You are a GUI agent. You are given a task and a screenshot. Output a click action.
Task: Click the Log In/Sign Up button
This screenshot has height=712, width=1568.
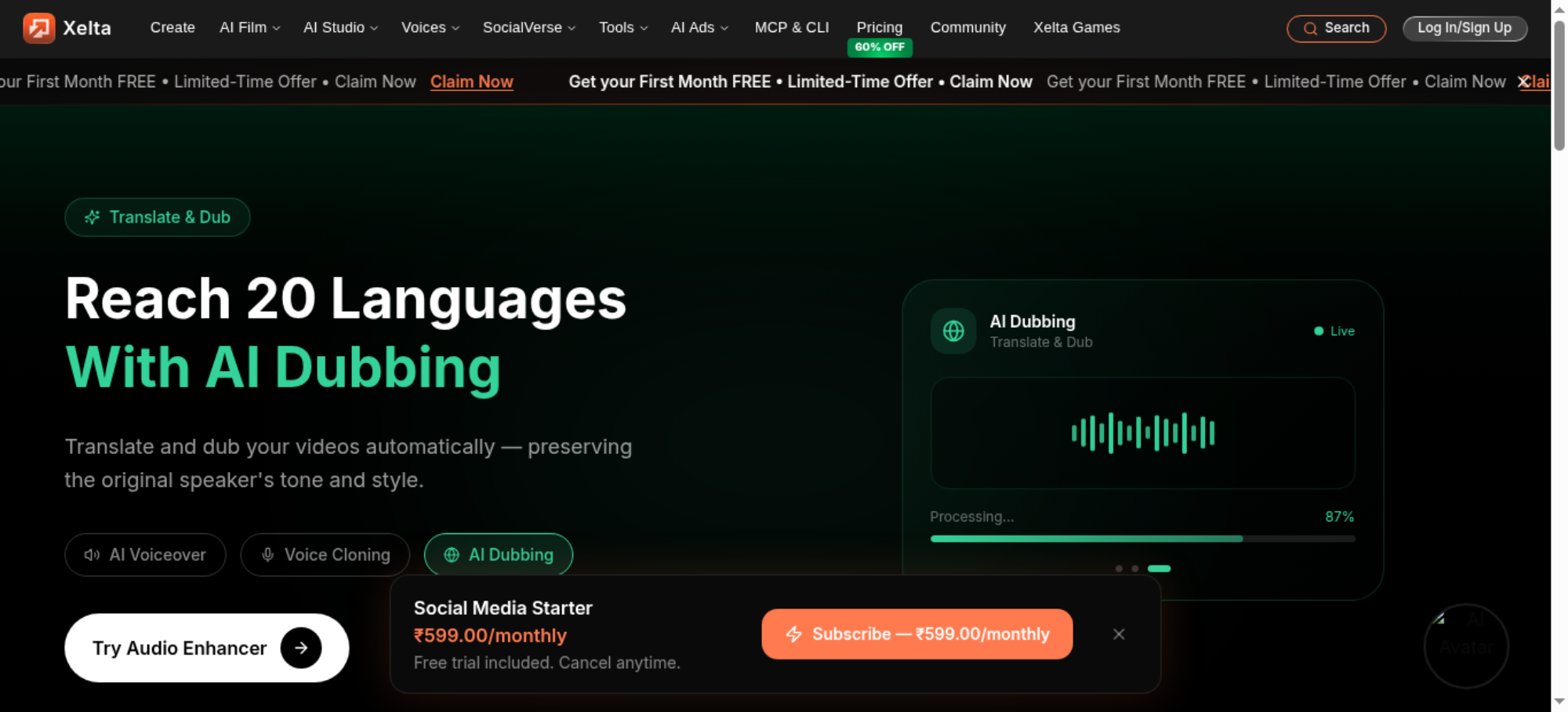[1465, 28]
